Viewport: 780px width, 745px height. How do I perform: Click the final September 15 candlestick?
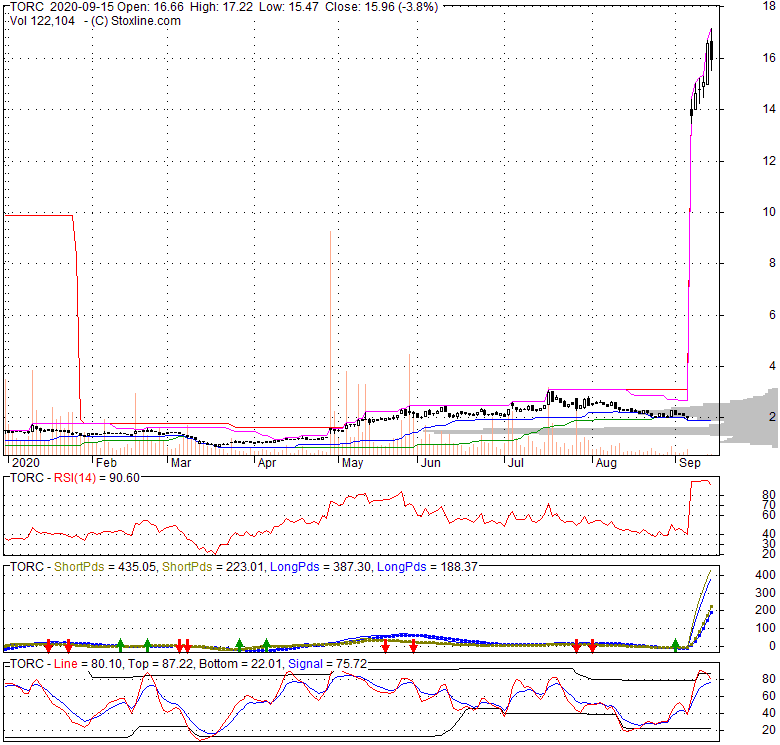tap(711, 50)
